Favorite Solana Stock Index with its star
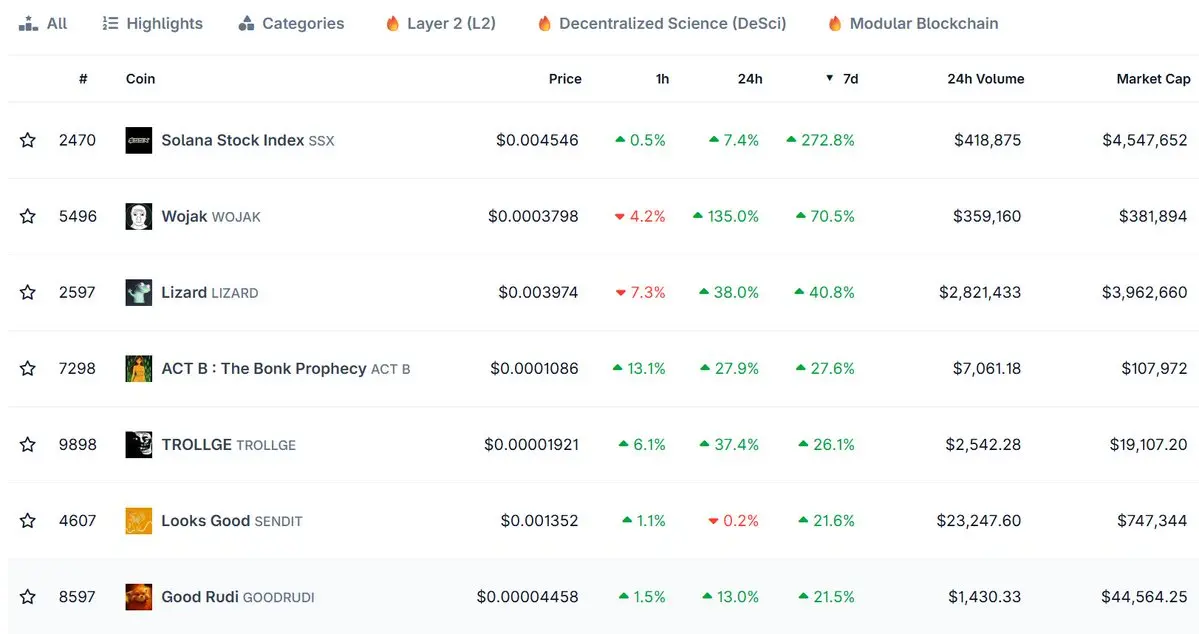Screen dimensions: 1199x634 (x=28, y=140)
